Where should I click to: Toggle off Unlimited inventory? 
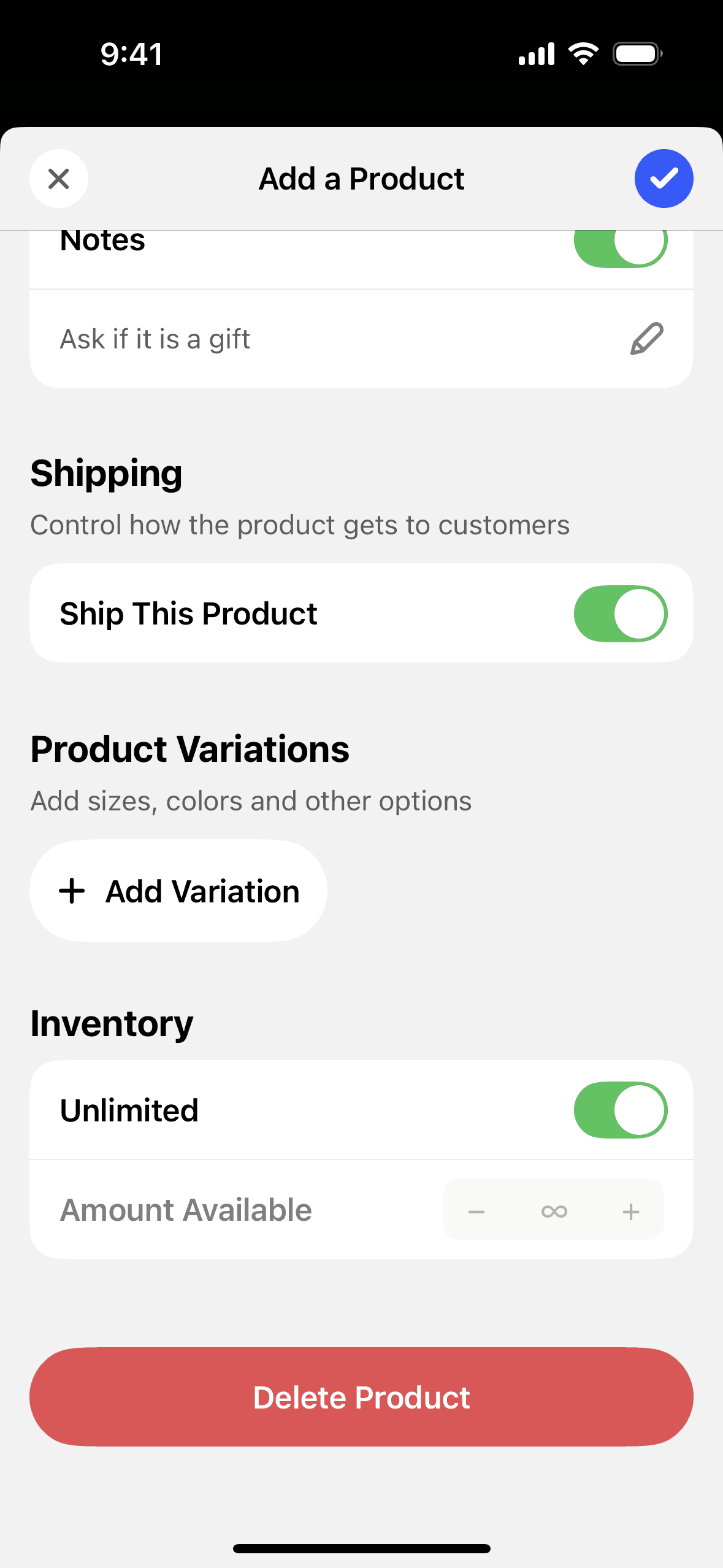(x=620, y=1110)
